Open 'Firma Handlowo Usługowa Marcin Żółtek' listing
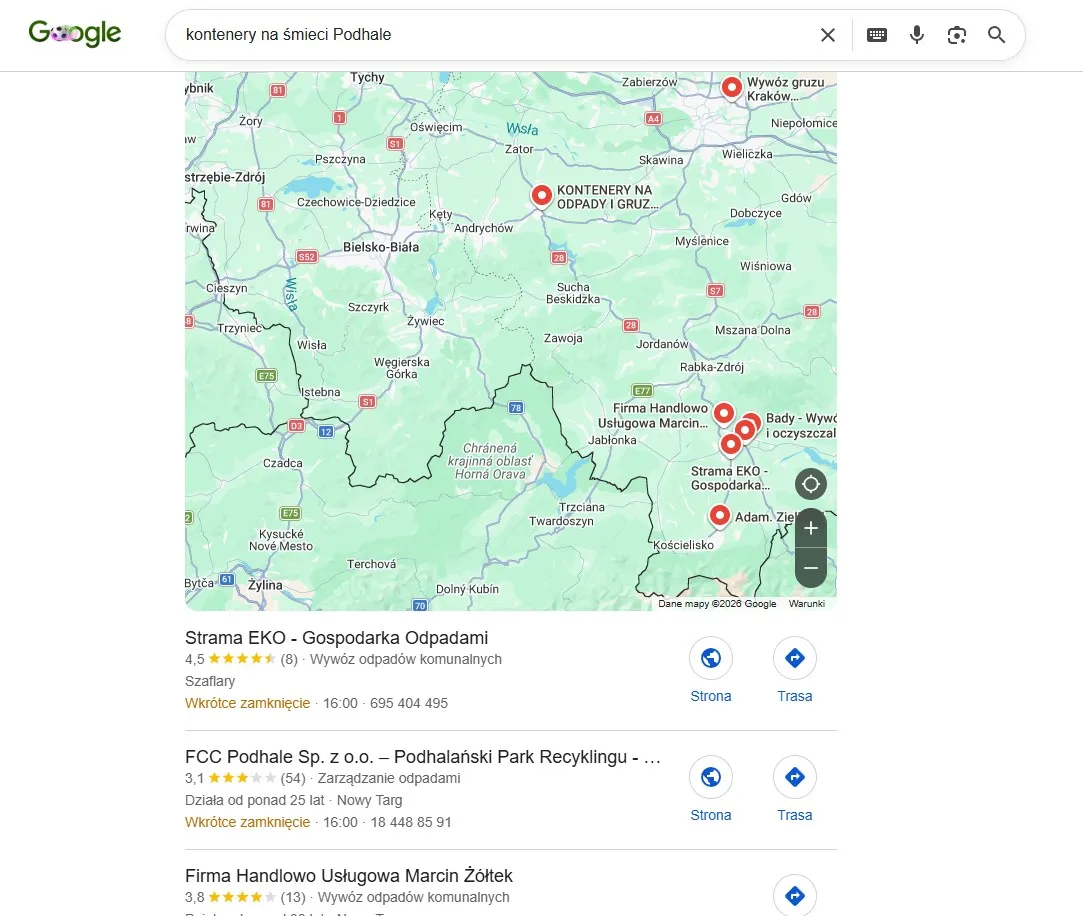The width and height of the screenshot is (1083, 916). tap(349, 876)
